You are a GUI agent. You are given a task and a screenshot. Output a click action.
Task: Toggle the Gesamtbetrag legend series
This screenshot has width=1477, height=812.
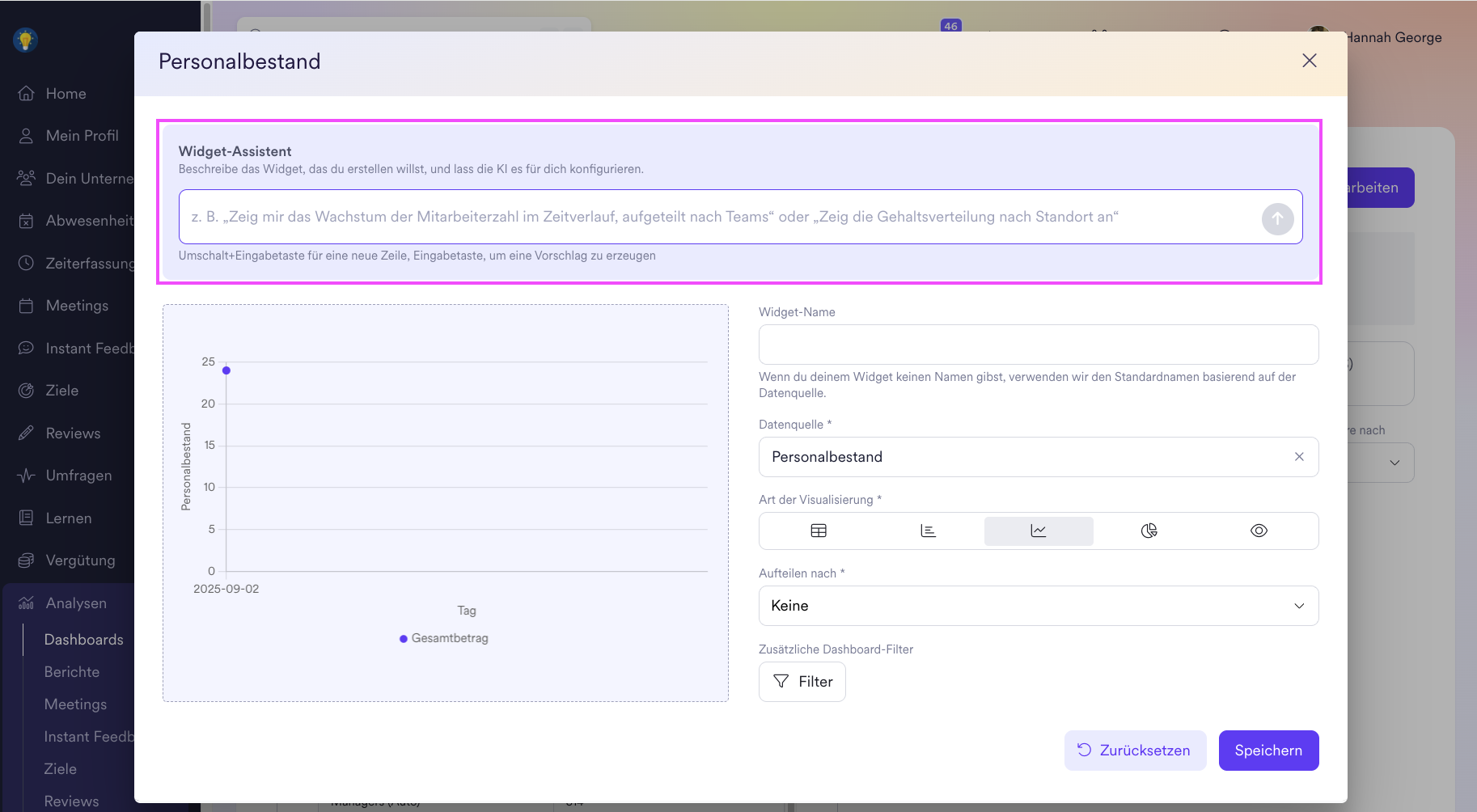point(444,638)
